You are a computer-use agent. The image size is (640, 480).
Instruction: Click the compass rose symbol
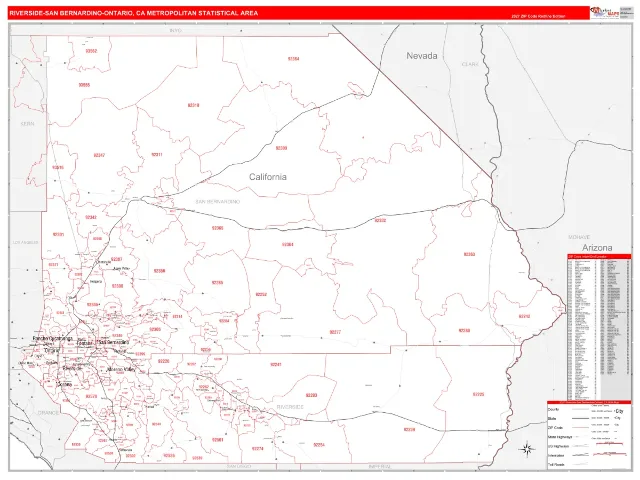click(527, 449)
